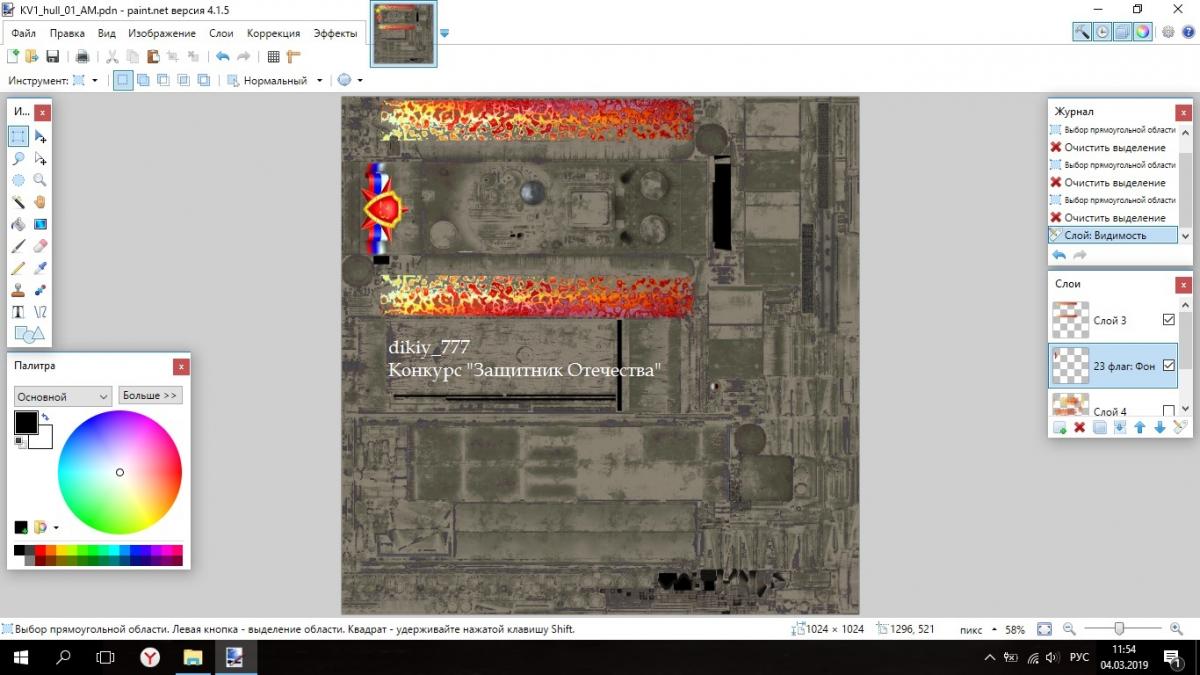Save the image with the floppy icon
Viewport: 1200px width, 675px height.
(x=52, y=57)
